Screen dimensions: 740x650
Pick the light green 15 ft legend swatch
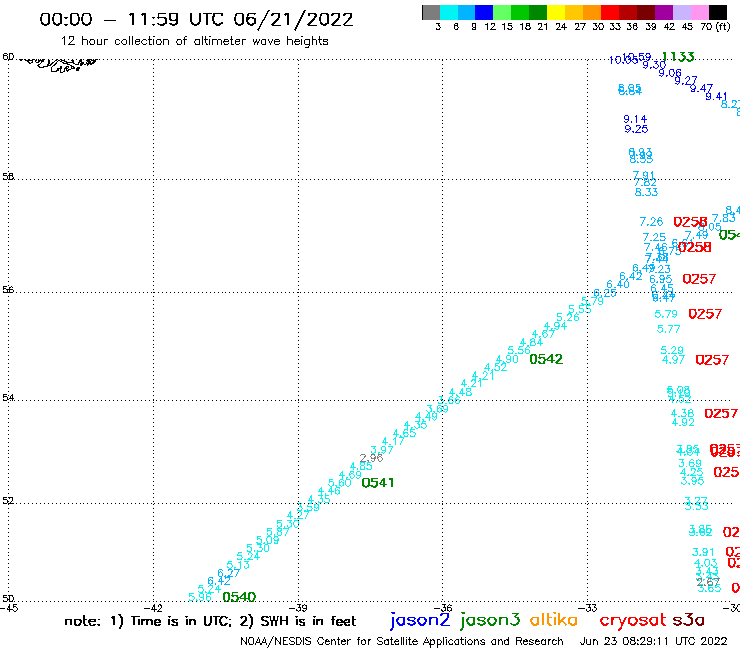[502, 12]
